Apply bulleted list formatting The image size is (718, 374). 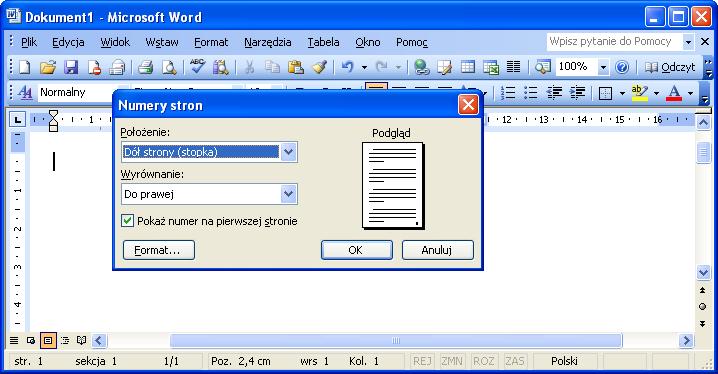[x=531, y=93]
